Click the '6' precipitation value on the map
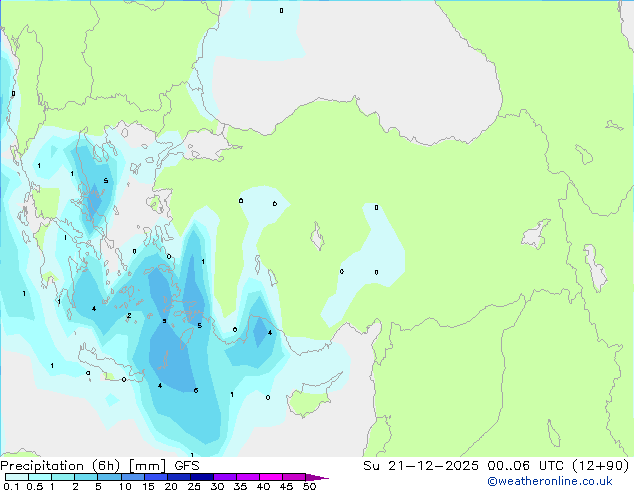Screen dimensions: 634x490 [x=196, y=391]
